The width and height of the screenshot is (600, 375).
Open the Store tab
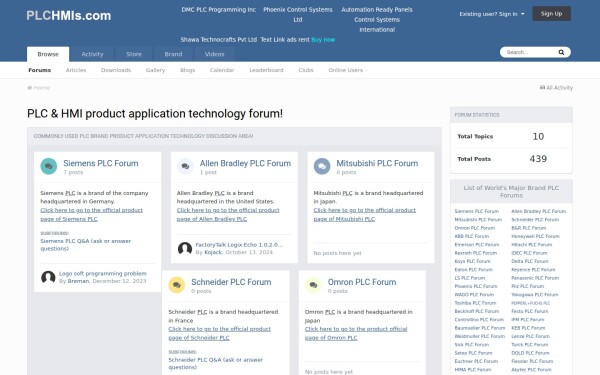[x=134, y=54]
